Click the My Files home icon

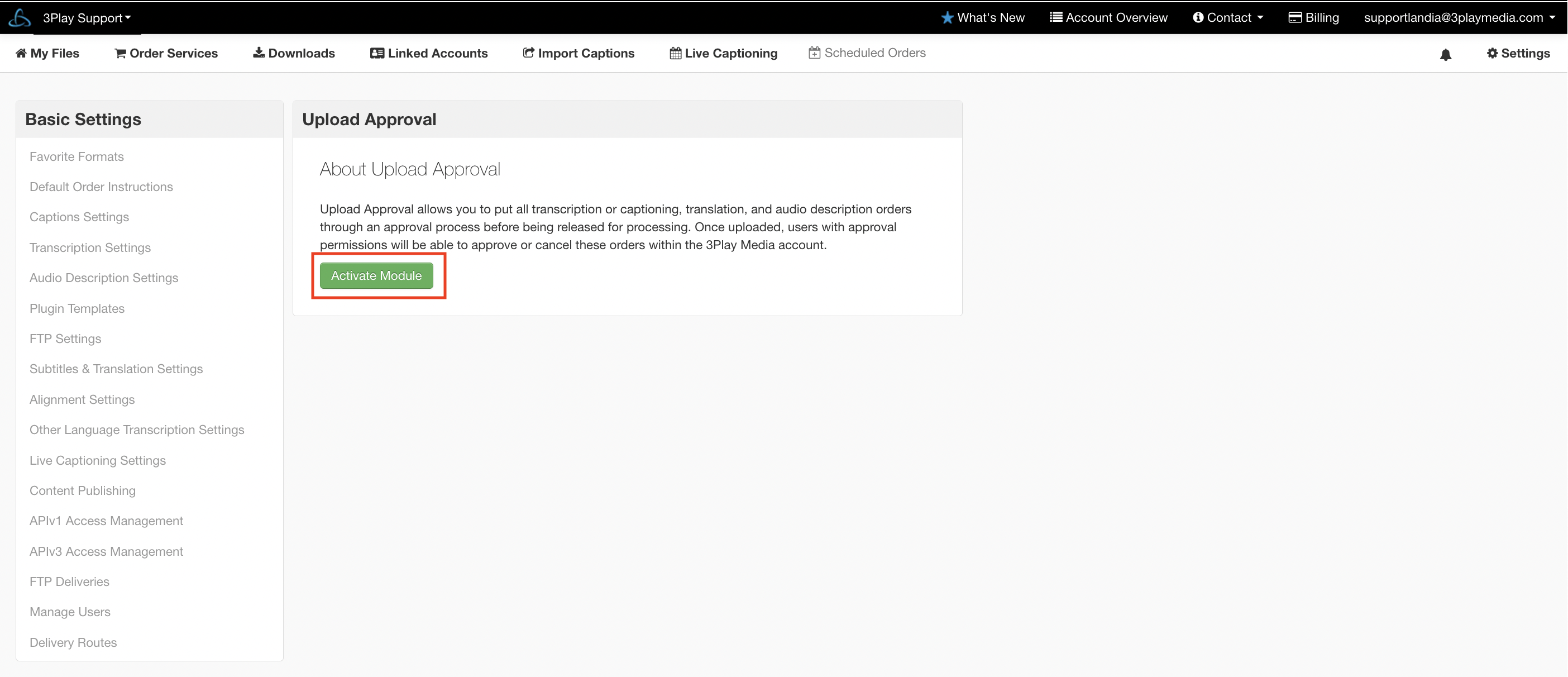pos(21,53)
